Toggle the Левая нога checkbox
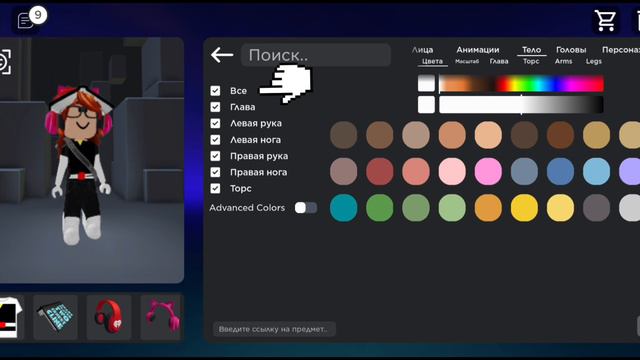Image resolution: width=640 pixels, height=360 pixels. [x=215, y=140]
